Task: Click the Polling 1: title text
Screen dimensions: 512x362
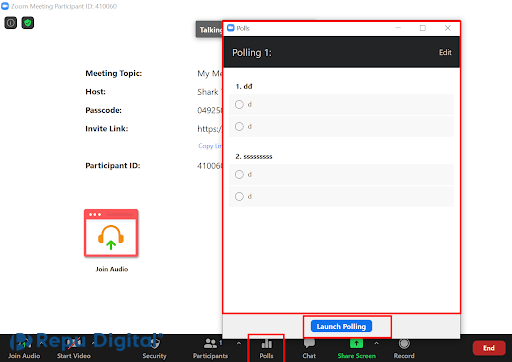Action: click(252, 53)
